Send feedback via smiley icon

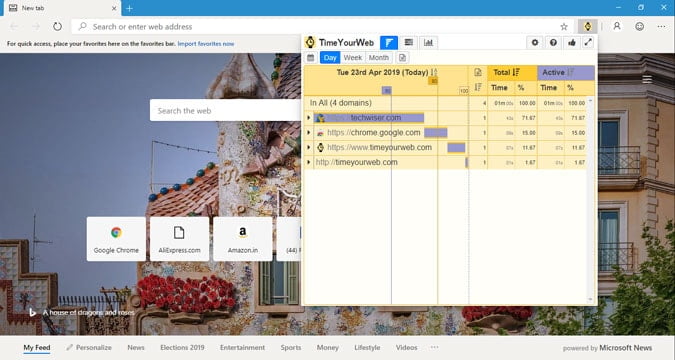coord(640,27)
